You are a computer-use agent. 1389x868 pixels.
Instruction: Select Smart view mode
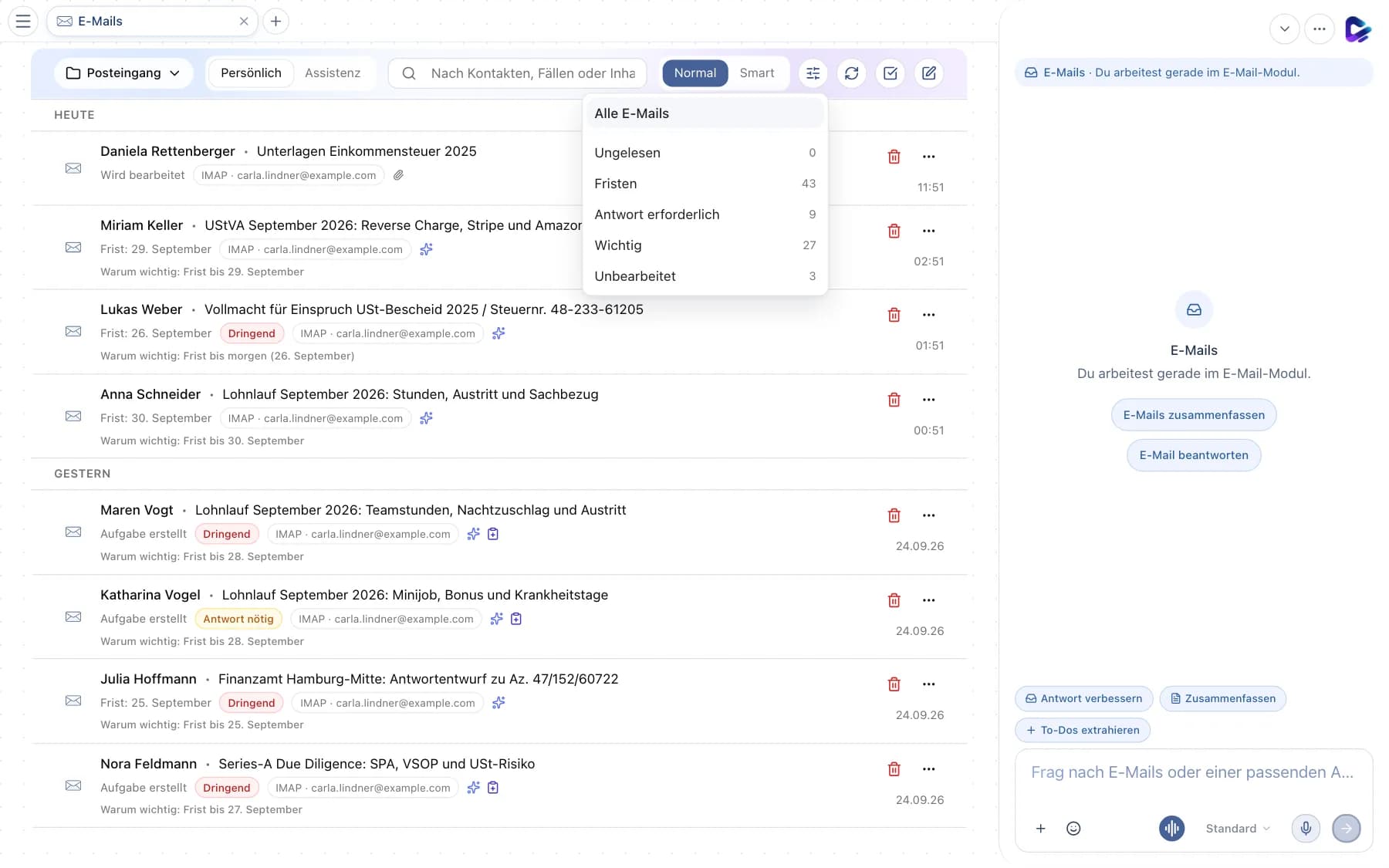[757, 73]
